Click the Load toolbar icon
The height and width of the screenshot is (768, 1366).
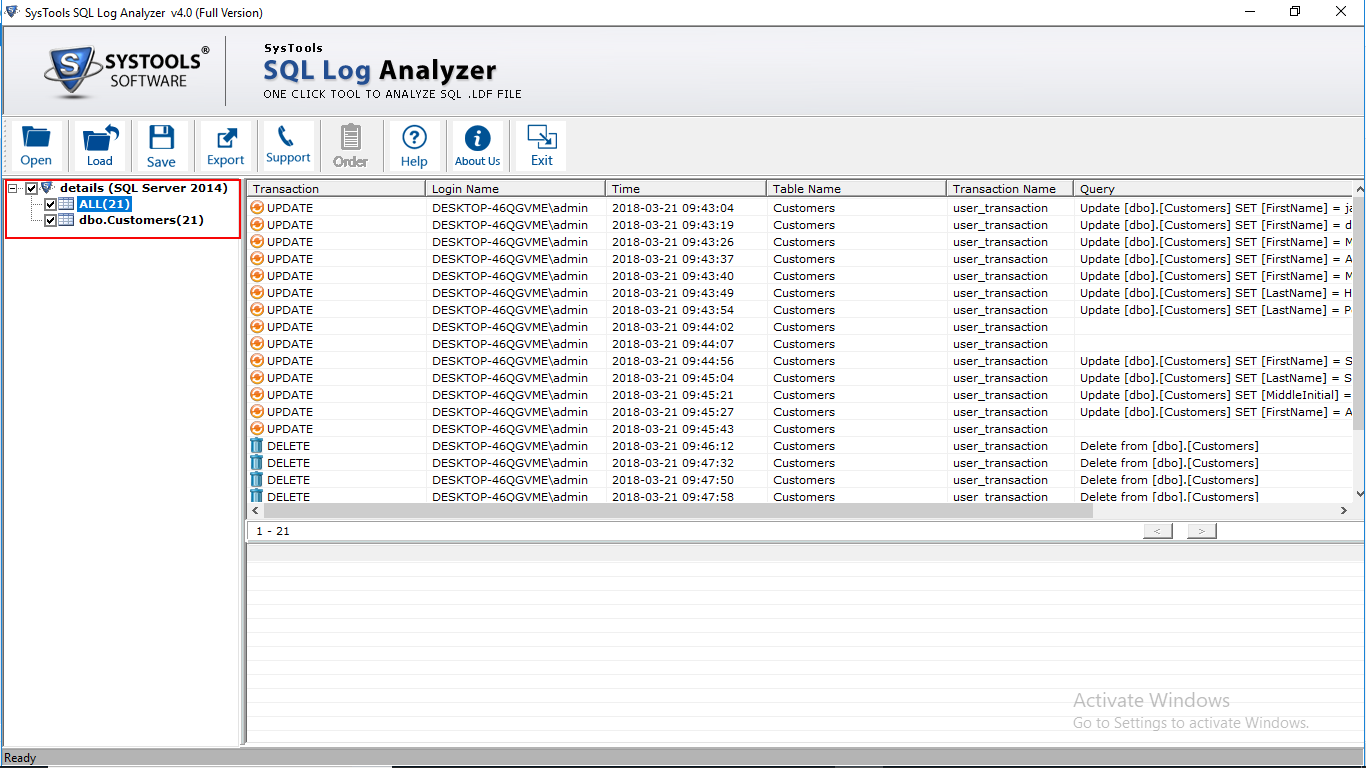(x=100, y=146)
